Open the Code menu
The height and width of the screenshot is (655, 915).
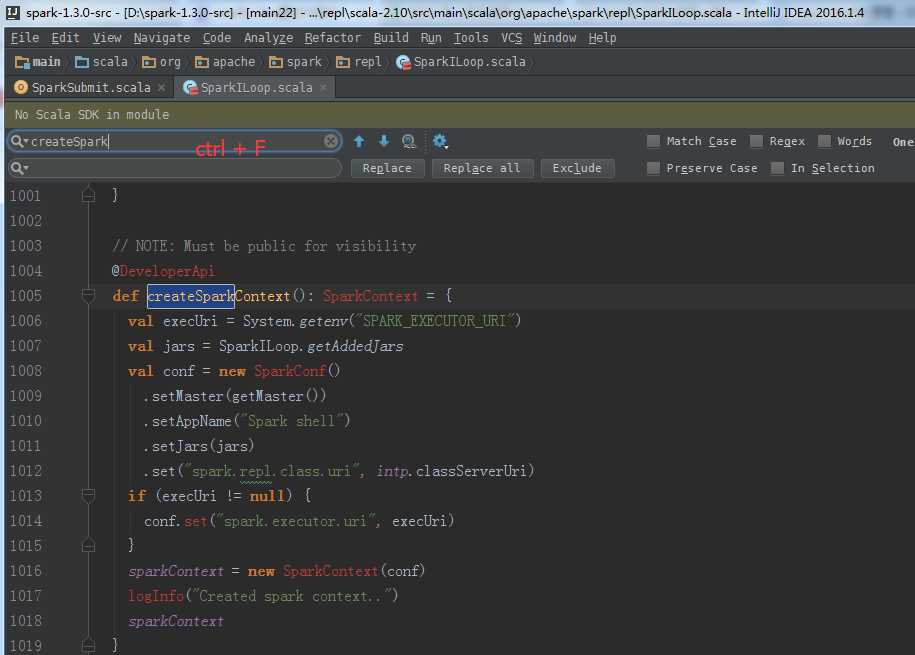[x=216, y=38]
